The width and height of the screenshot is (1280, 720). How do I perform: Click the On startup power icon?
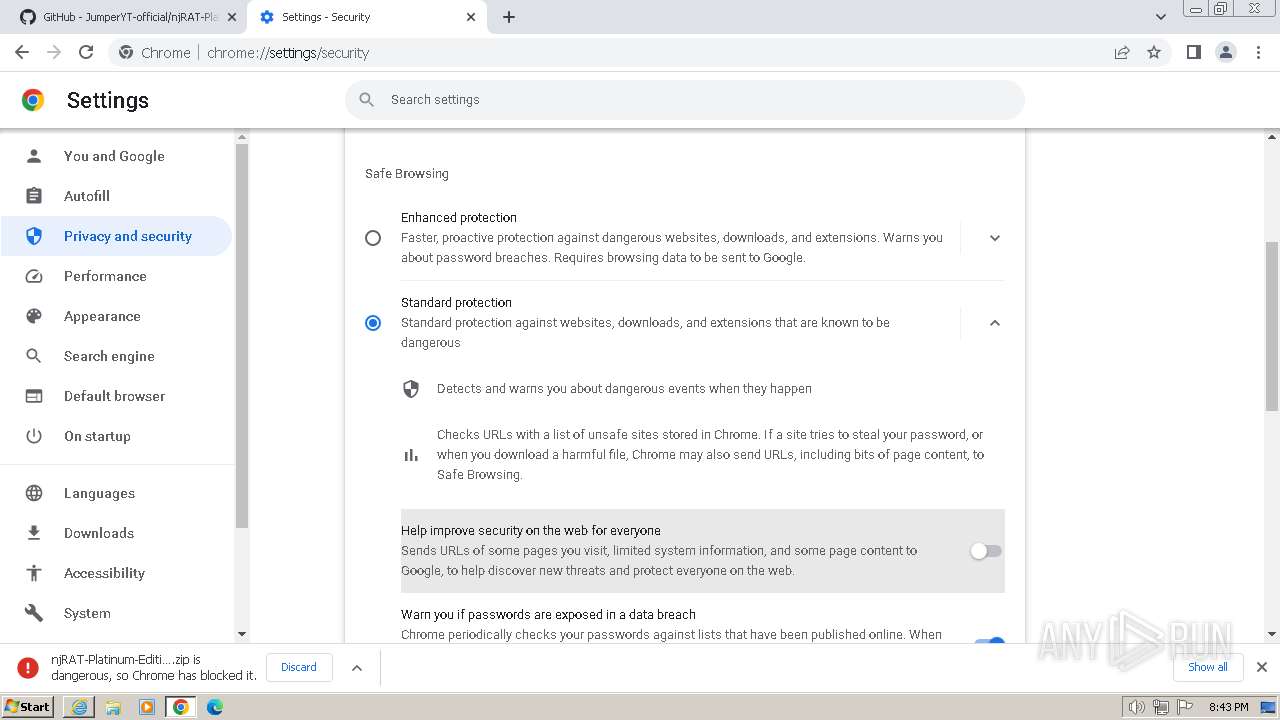[34, 436]
